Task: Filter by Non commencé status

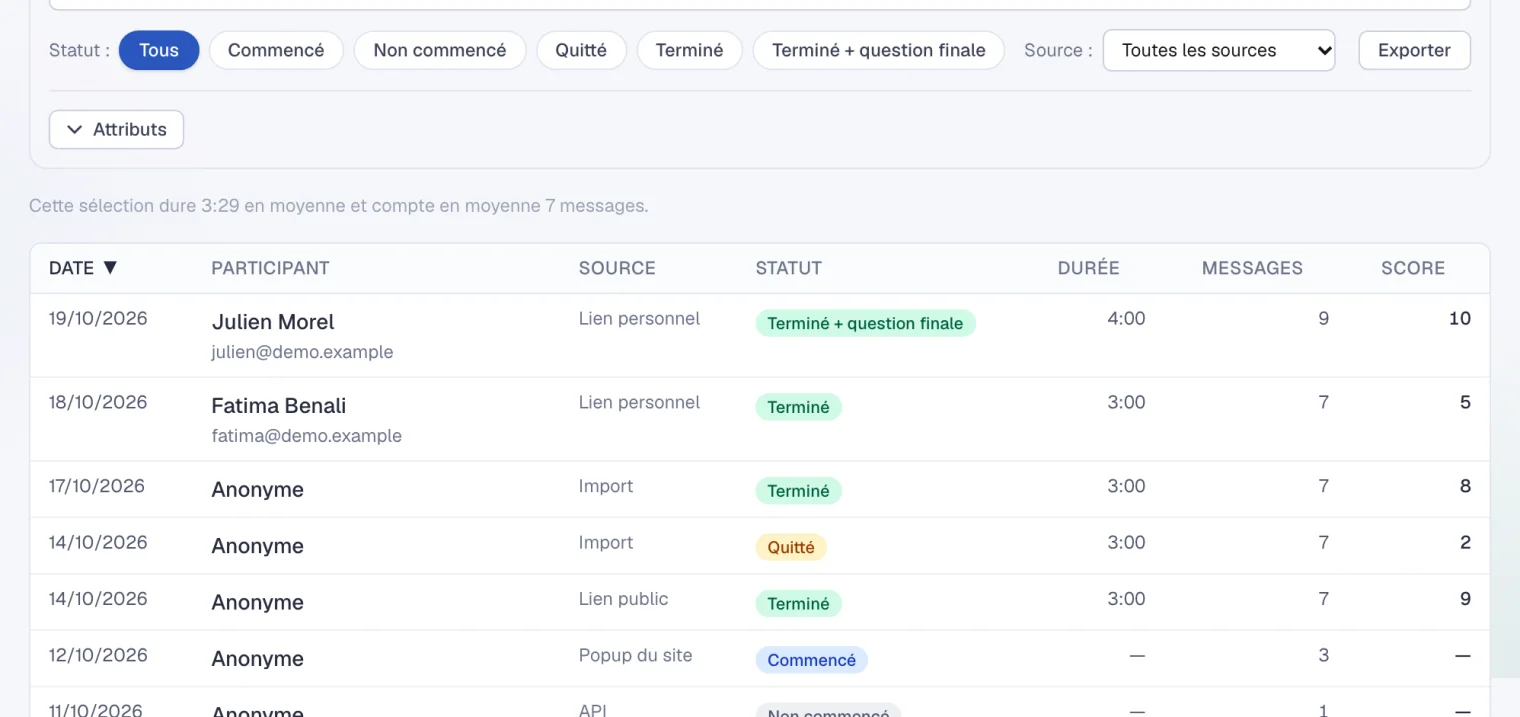Action: click(x=440, y=50)
